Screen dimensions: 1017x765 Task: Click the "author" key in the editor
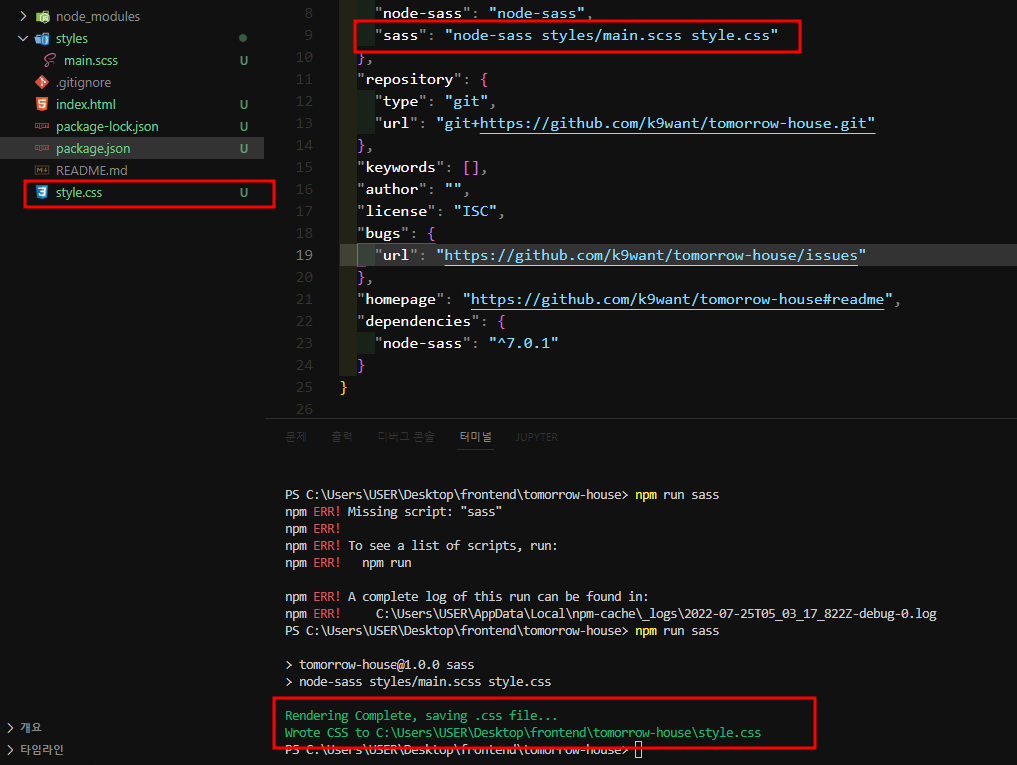pyautogui.click(x=392, y=189)
